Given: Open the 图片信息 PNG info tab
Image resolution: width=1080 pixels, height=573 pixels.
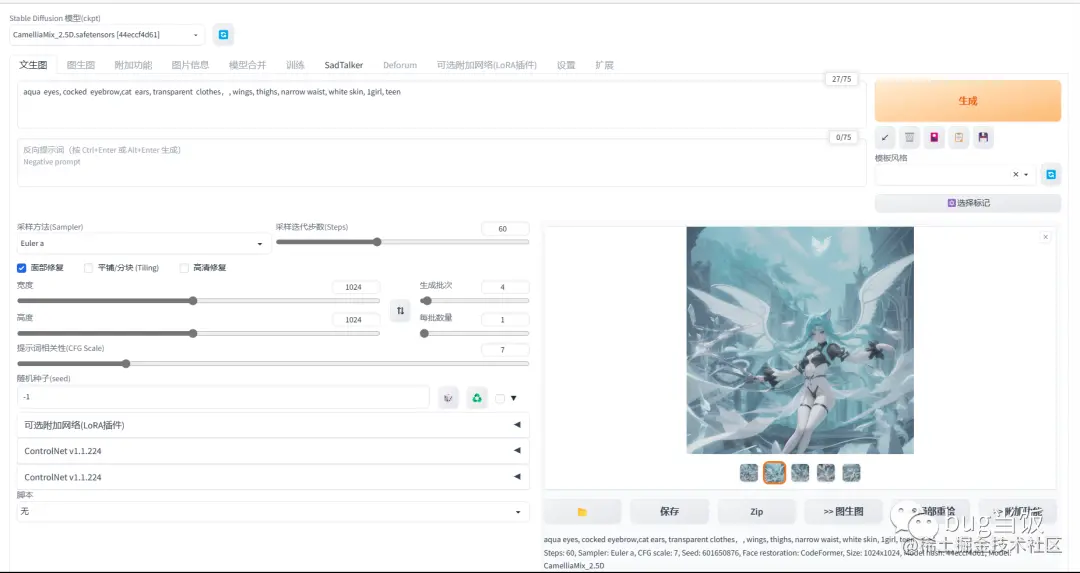Looking at the screenshot, I should click(190, 65).
